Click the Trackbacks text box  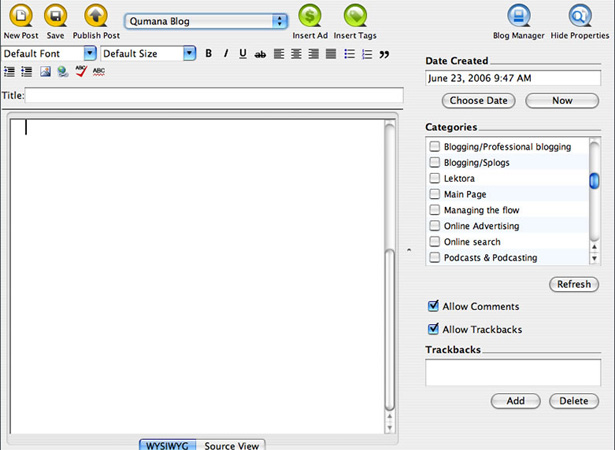[x=513, y=372]
